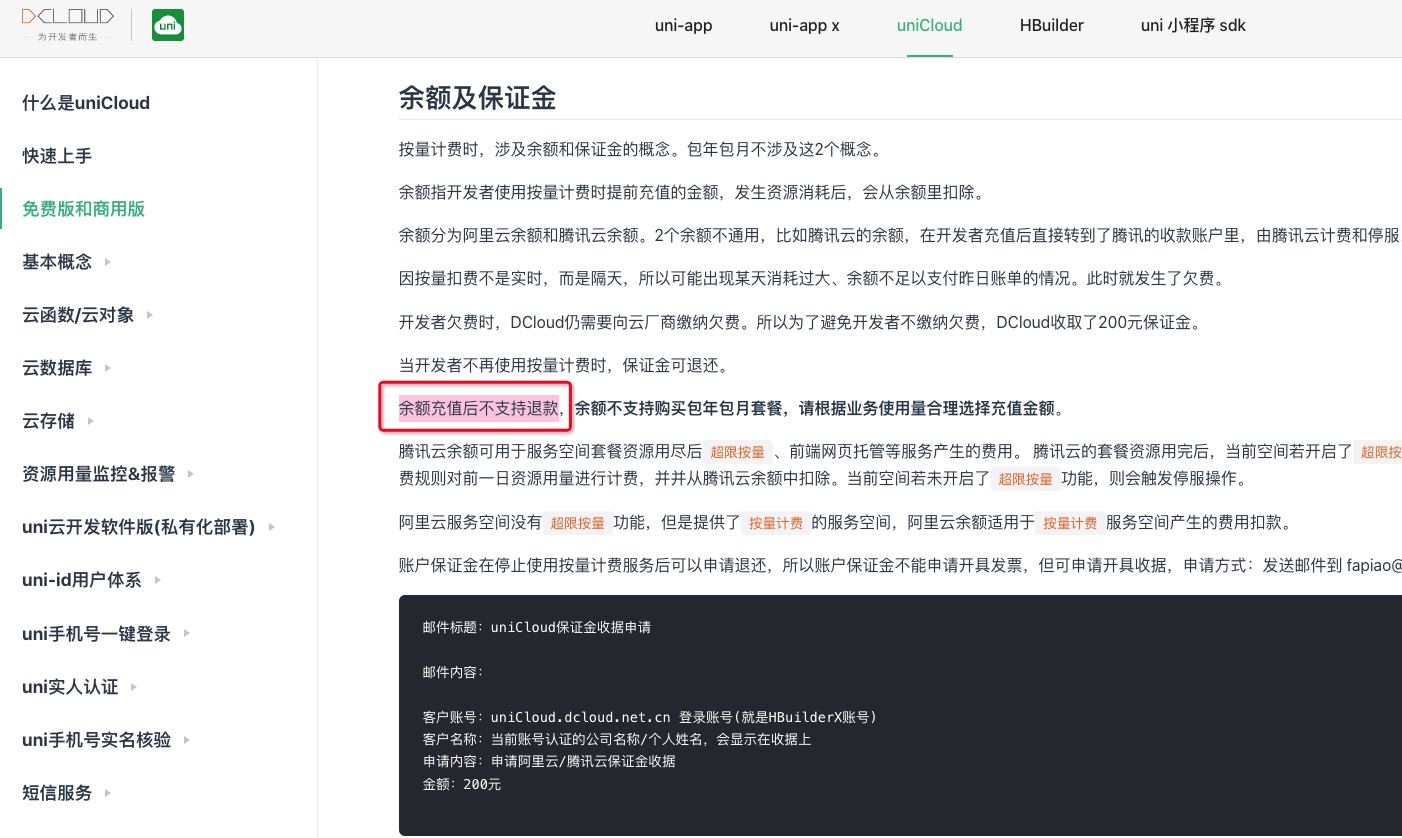Click the paragraph starting 余额指开发者使用按量计费时
The height and width of the screenshot is (838, 1402).
tap(691, 192)
